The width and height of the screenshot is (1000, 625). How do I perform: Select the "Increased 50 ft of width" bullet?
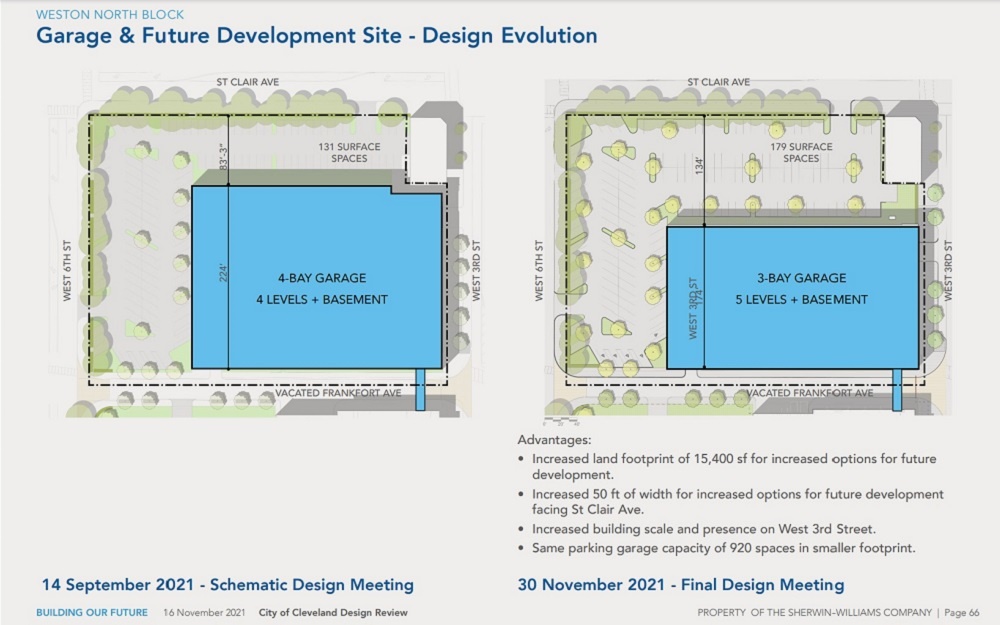[738, 501]
